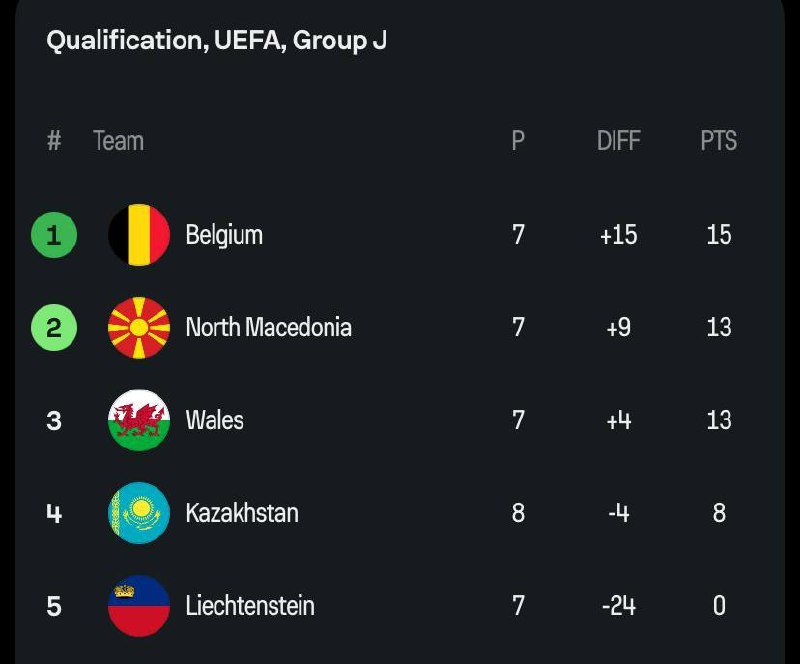
Task: Sort by the PTS column header
Action: [718, 141]
